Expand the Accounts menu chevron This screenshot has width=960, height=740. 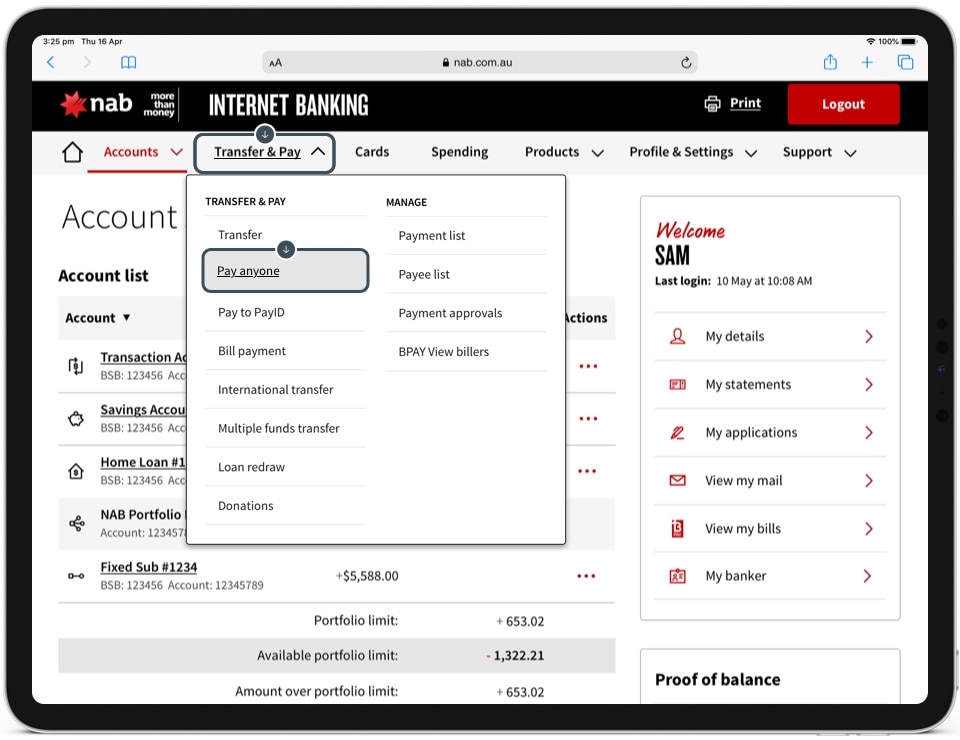pos(176,152)
